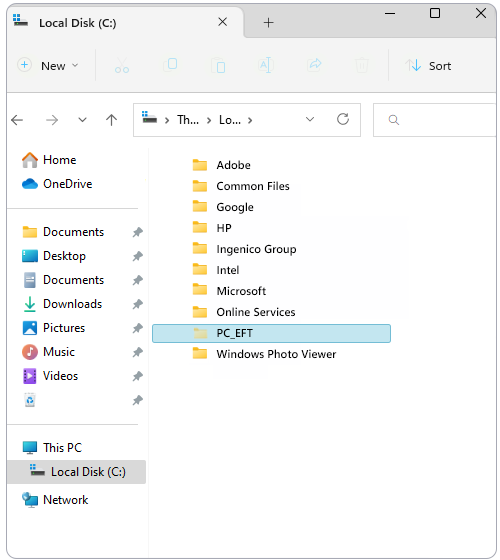Navigate back with the left arrow
This screenshot has width=500, height=560.
pos(17,120)
